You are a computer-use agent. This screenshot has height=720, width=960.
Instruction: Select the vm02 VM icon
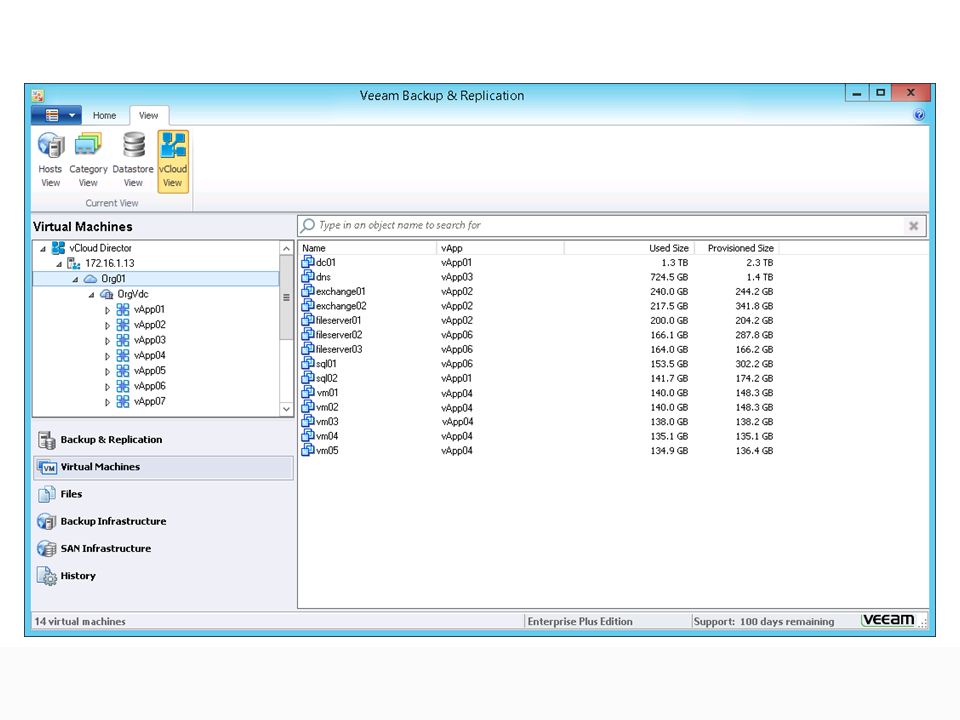pyautogui.click(x=307, y=407)
